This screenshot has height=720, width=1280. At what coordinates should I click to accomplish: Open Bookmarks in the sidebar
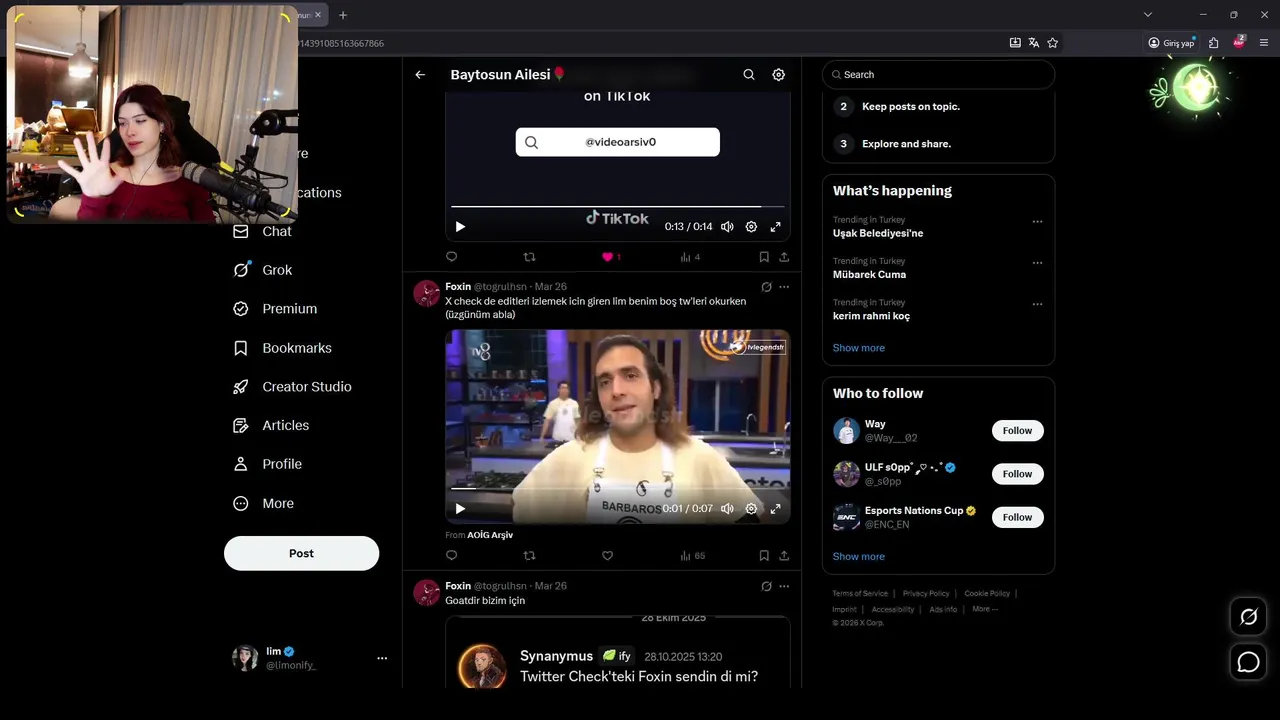282,348
